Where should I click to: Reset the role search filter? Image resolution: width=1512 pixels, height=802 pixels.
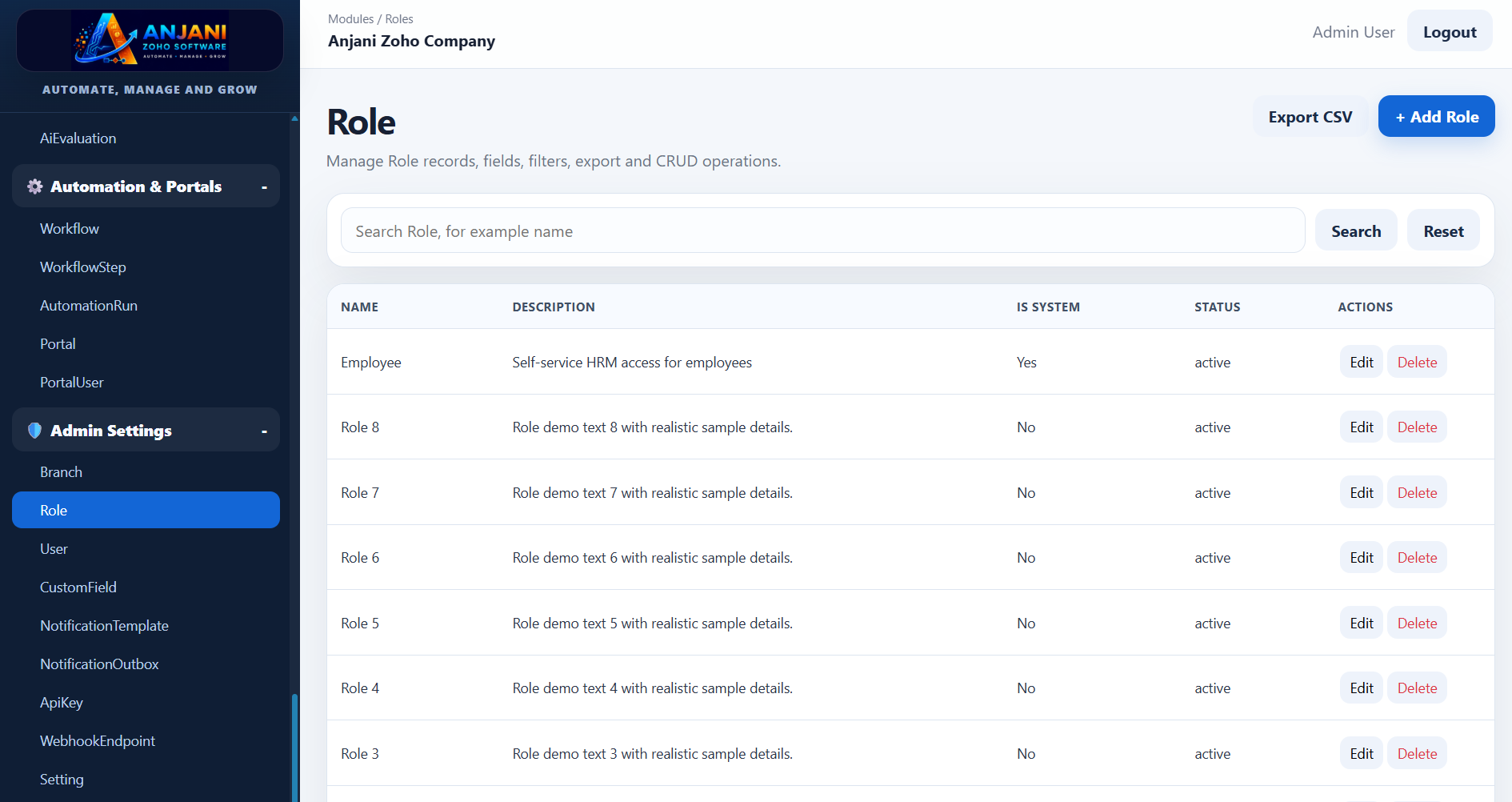tap(1443, 231)
